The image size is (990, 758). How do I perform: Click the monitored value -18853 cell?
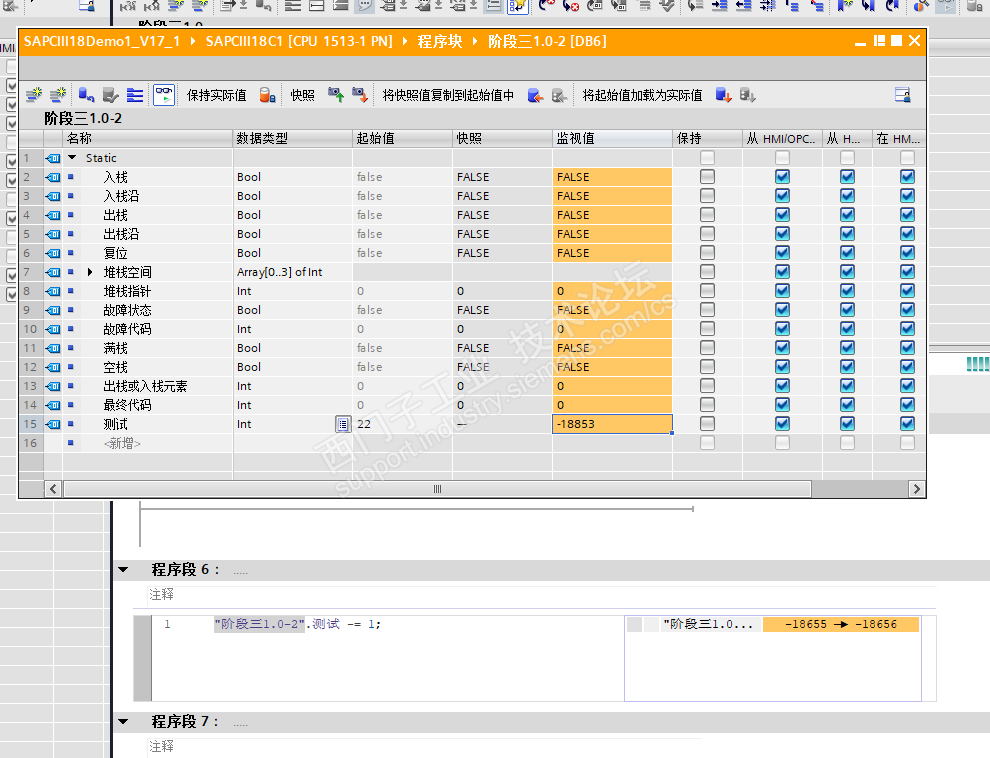pyautogui.click(x=612, y=424)
